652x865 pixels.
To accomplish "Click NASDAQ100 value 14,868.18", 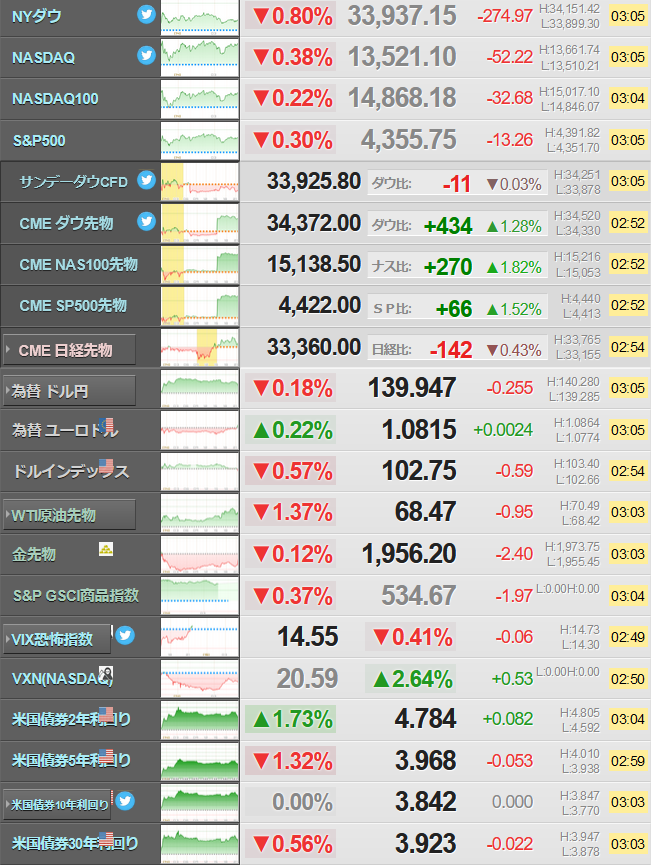I will pos(402,98).
